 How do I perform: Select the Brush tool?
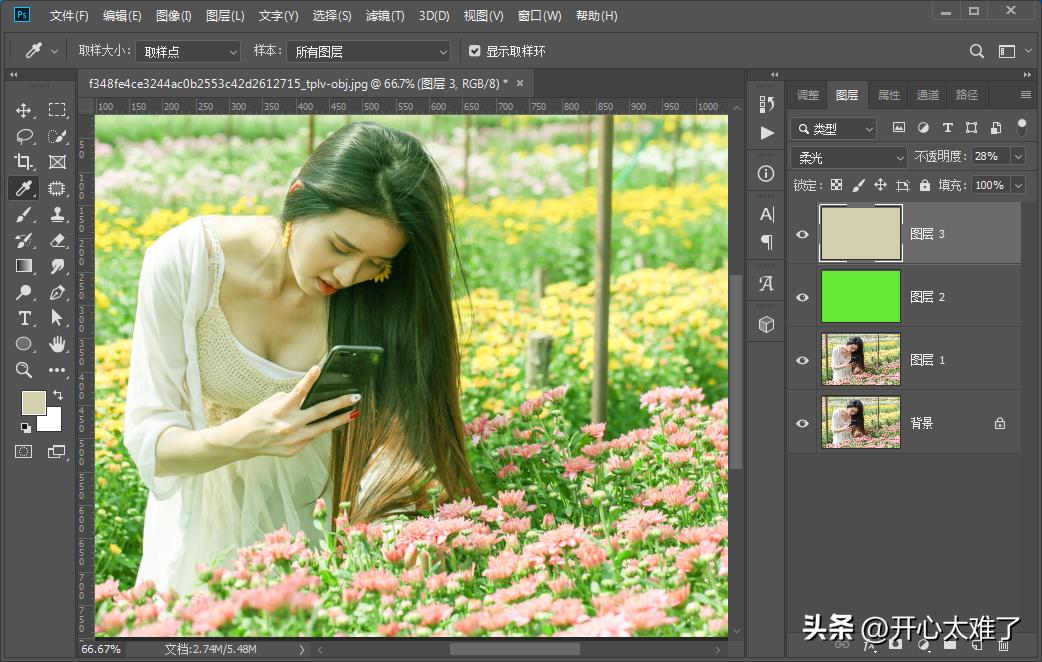(25, 214)
